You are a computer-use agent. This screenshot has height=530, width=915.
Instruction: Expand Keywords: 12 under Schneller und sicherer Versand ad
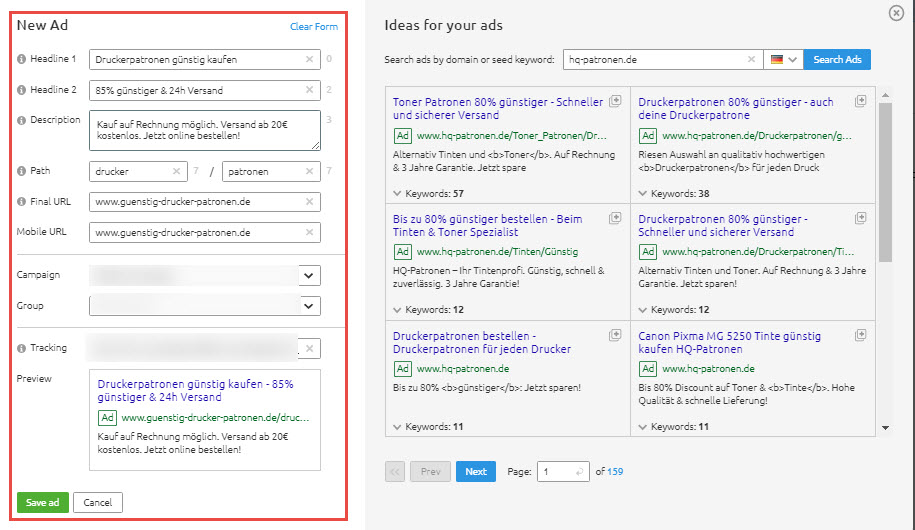point(674,309)
